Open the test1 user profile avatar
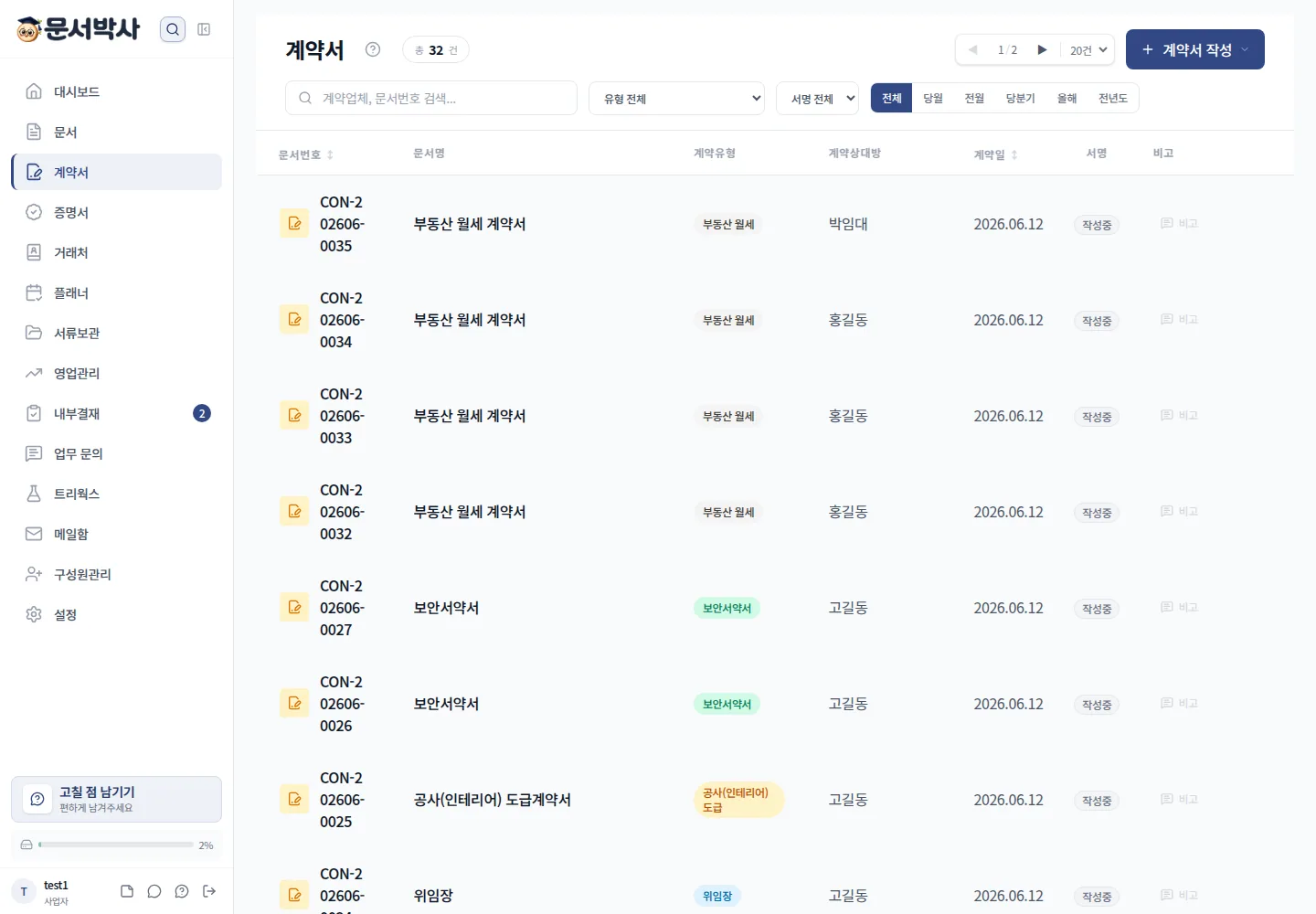Viewport: 1316px width, 914px height. pos(24,891)
